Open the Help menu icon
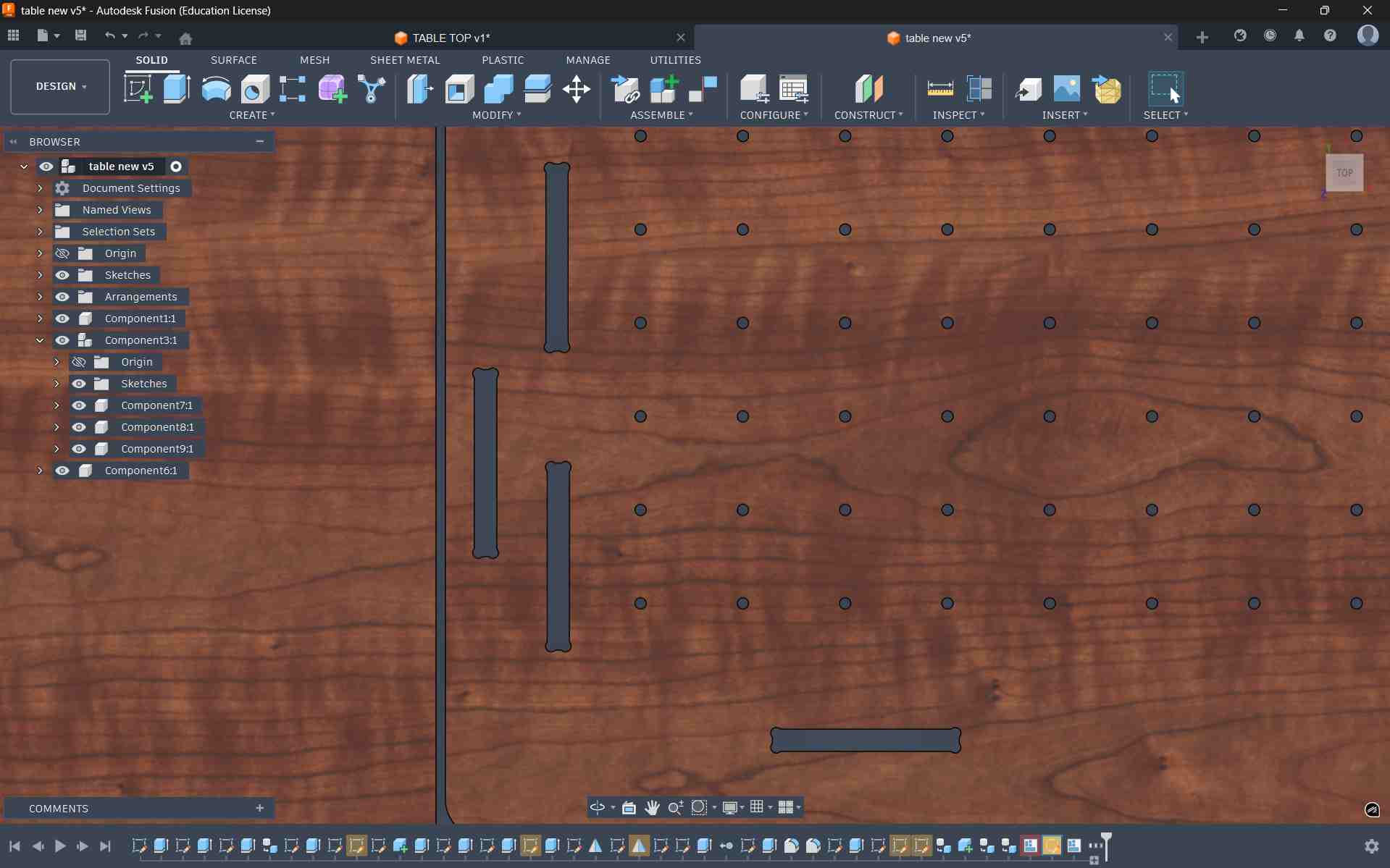This screenshot has height=868, width=1390. [x=1330, y=35]
